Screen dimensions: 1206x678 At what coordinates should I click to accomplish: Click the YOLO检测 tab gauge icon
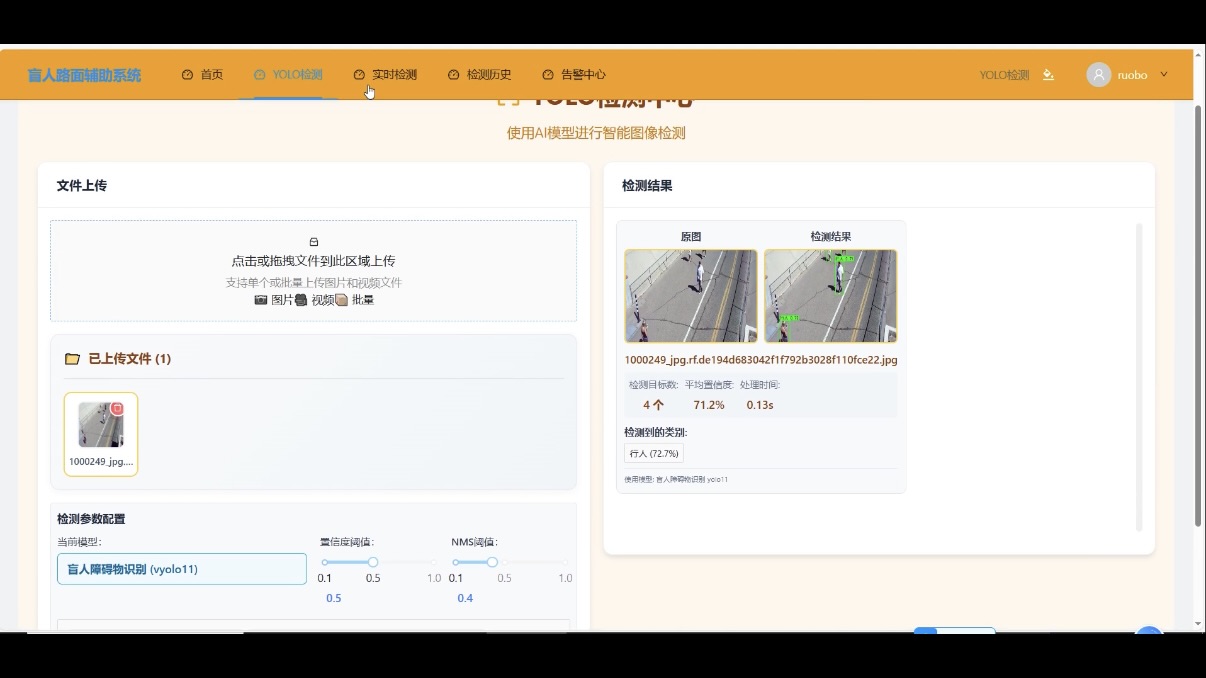point(260,75)
